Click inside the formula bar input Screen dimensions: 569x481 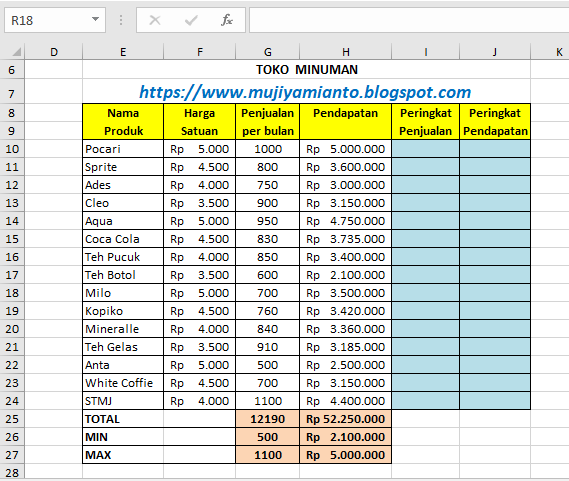pos(409,20)
